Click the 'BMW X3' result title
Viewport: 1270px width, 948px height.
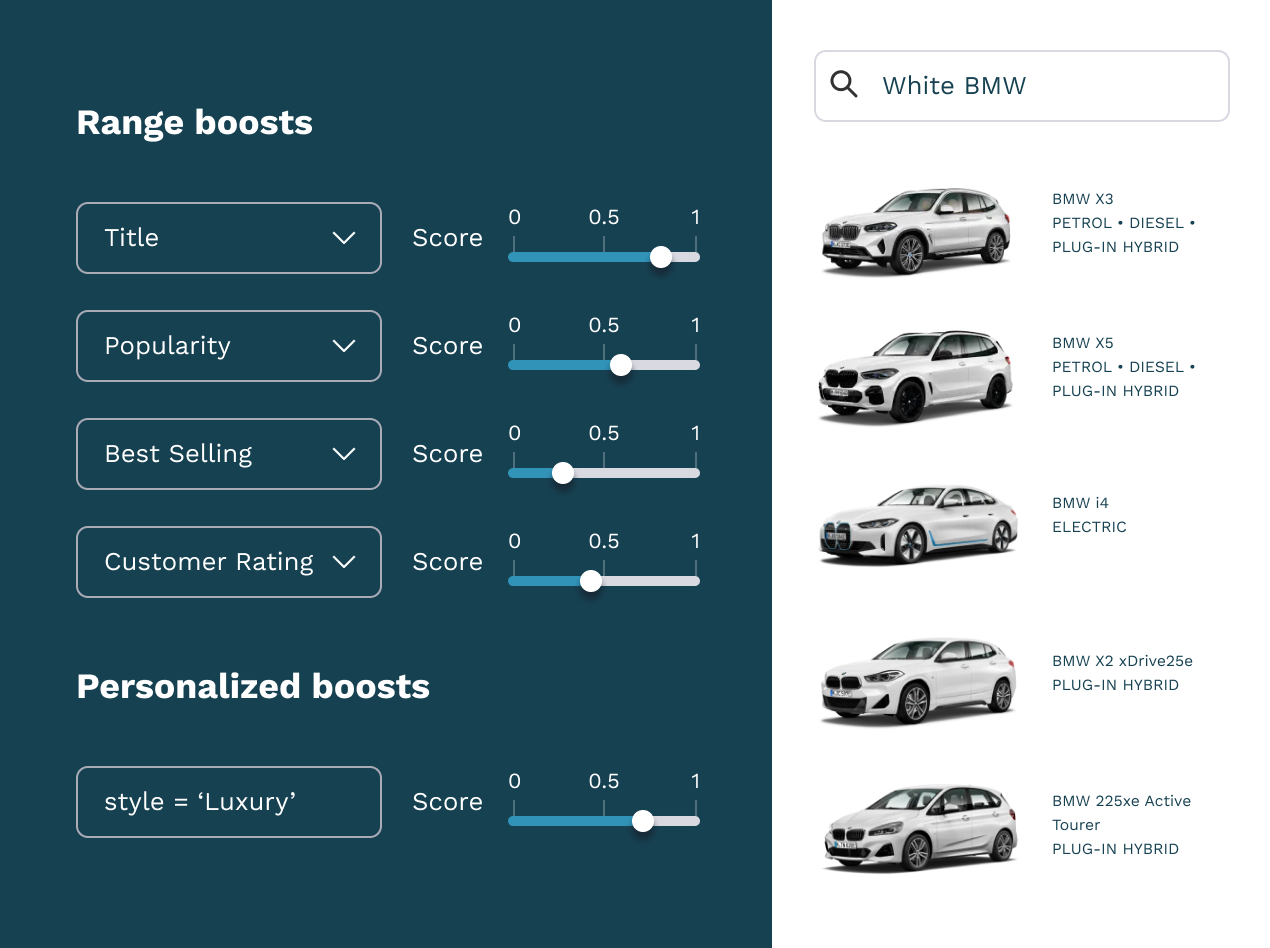(1083, 199)
